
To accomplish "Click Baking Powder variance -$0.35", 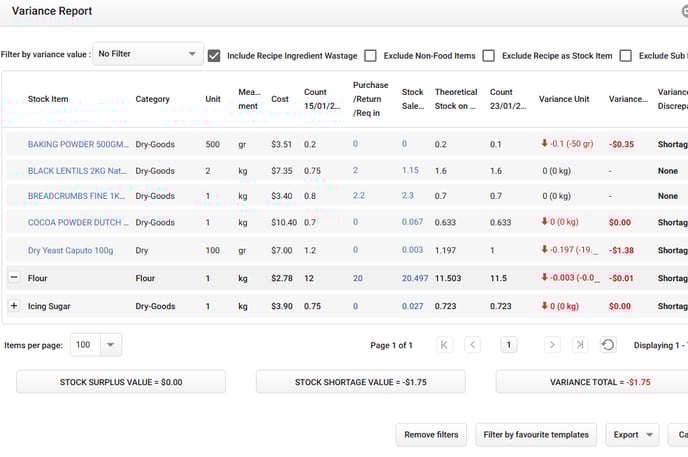I will [x=621, y=144].
